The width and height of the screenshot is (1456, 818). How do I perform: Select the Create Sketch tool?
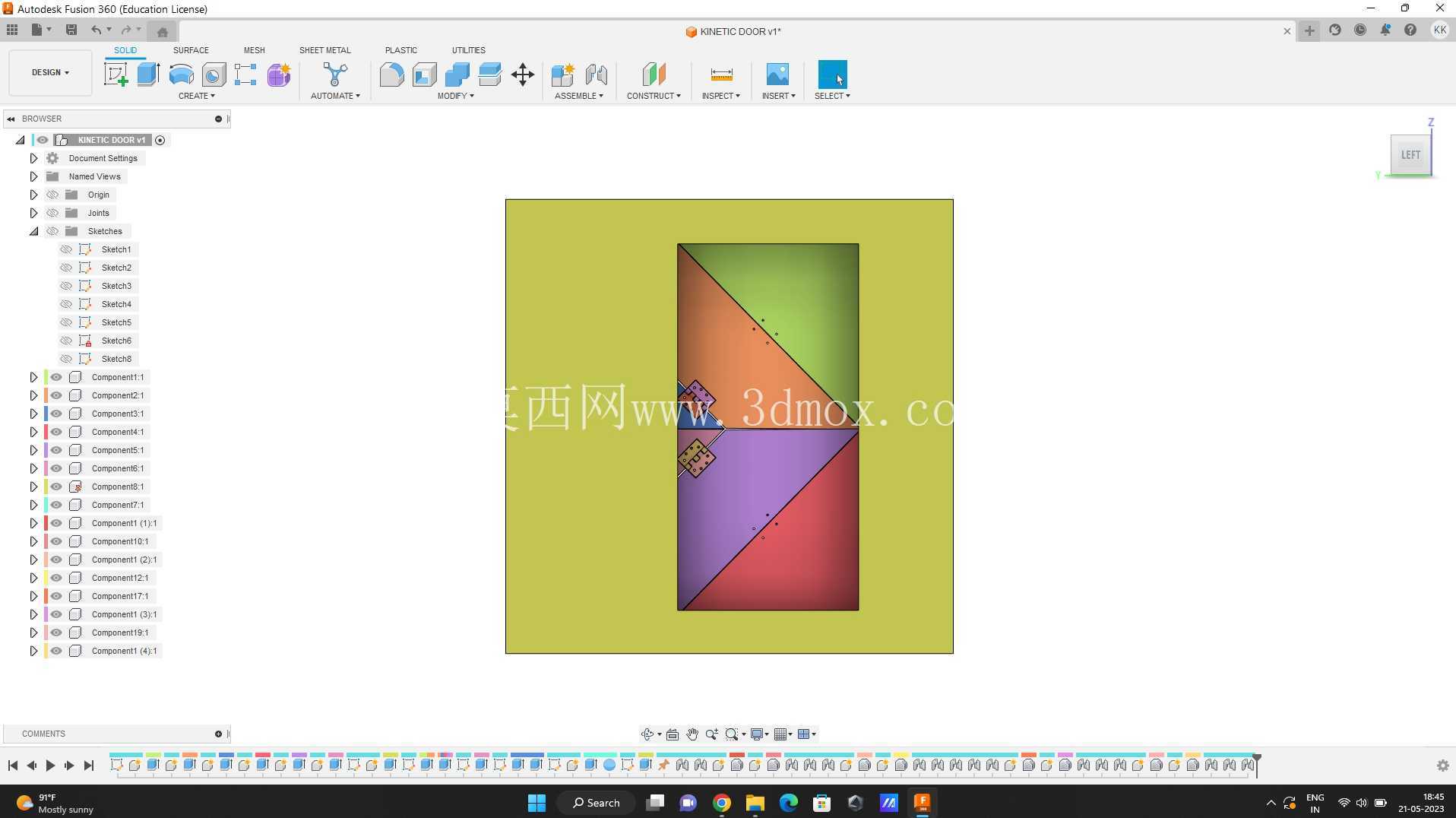coord(116,75)
